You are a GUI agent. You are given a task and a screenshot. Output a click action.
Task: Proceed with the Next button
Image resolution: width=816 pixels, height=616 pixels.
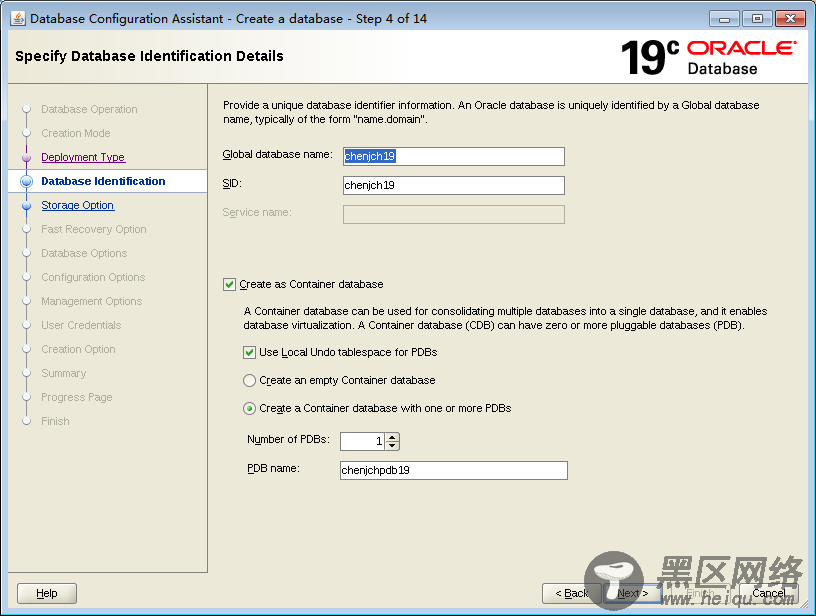coord(633,594)
